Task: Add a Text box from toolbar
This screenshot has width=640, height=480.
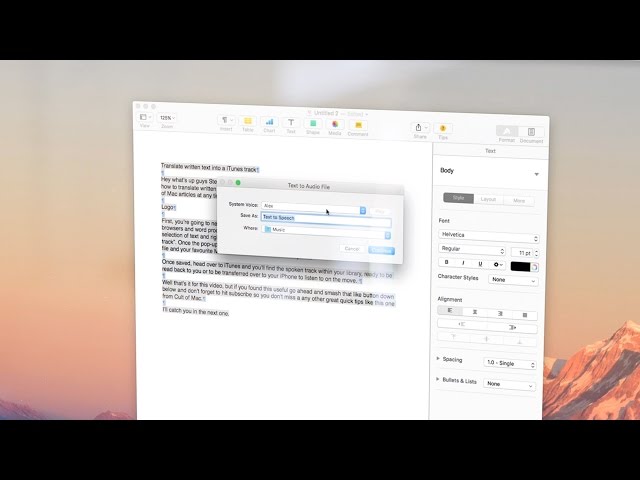Action: pos(291,123)
